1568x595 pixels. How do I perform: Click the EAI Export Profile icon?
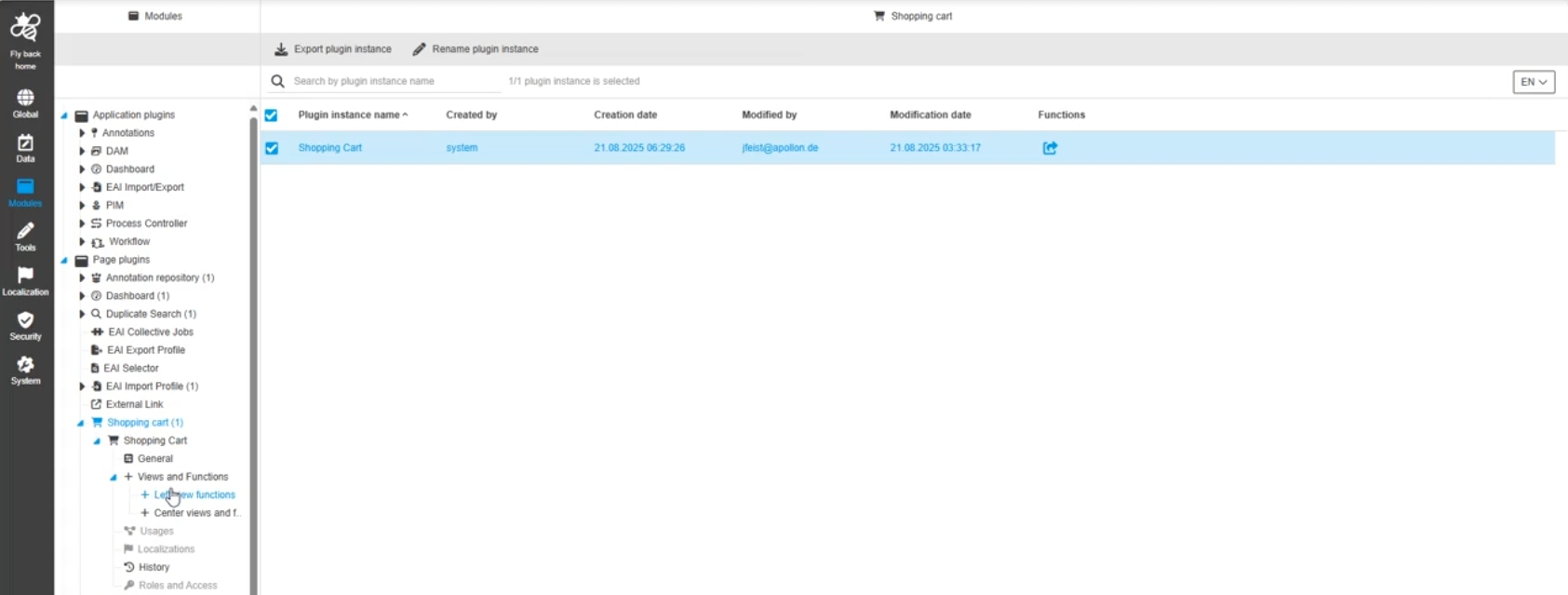[97, 350]
